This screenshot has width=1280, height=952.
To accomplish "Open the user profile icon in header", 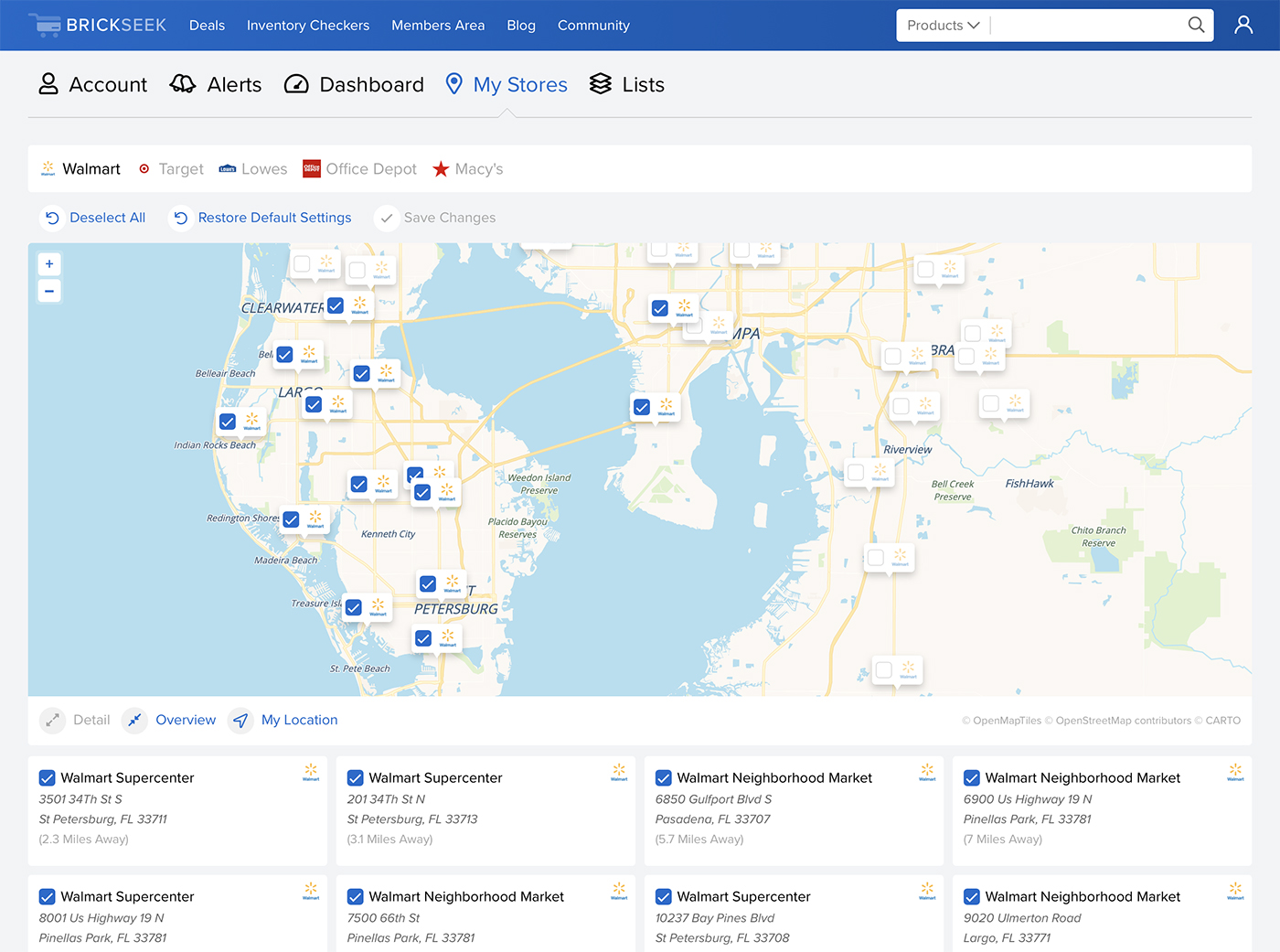I will click(x=1243, y=26).
